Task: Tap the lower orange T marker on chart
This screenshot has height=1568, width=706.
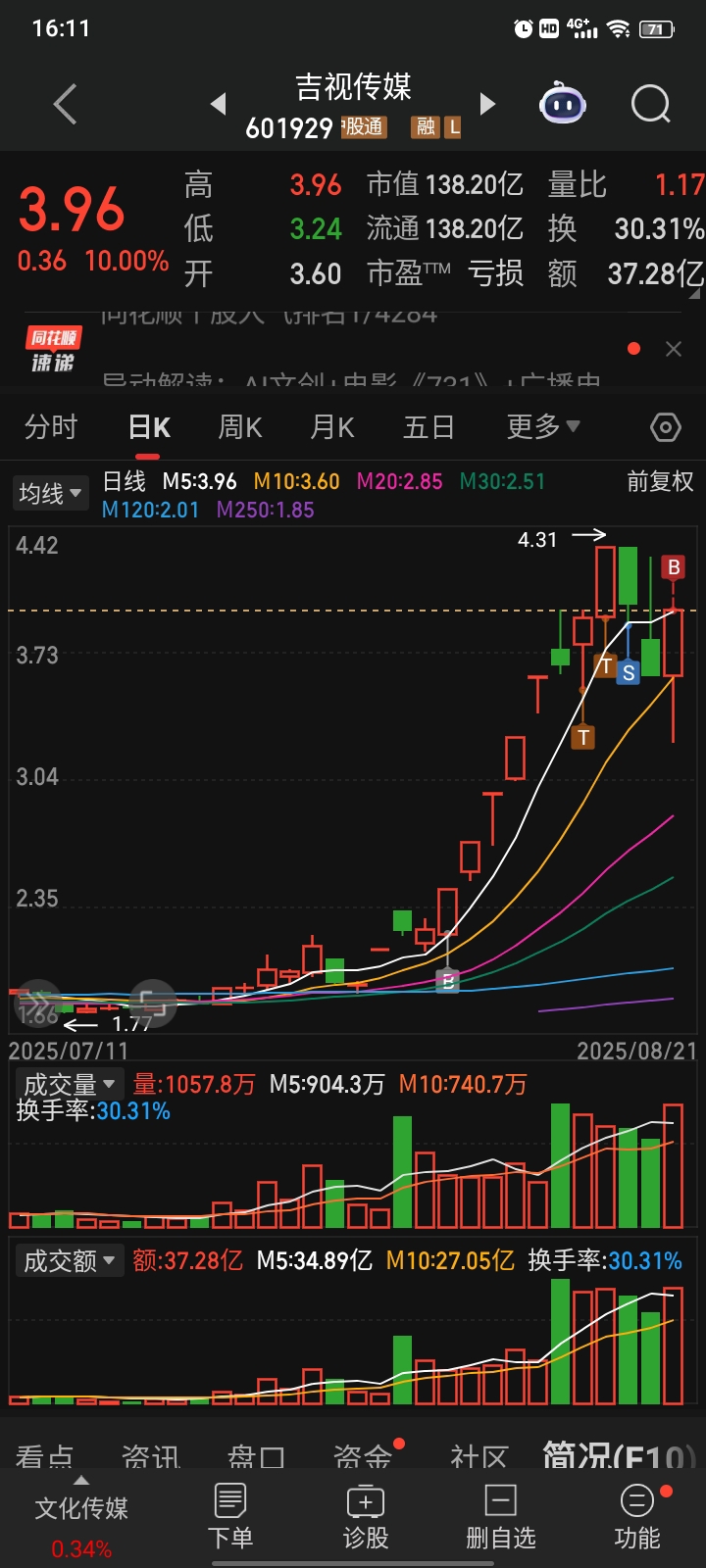Action: (x=583, y=737)
